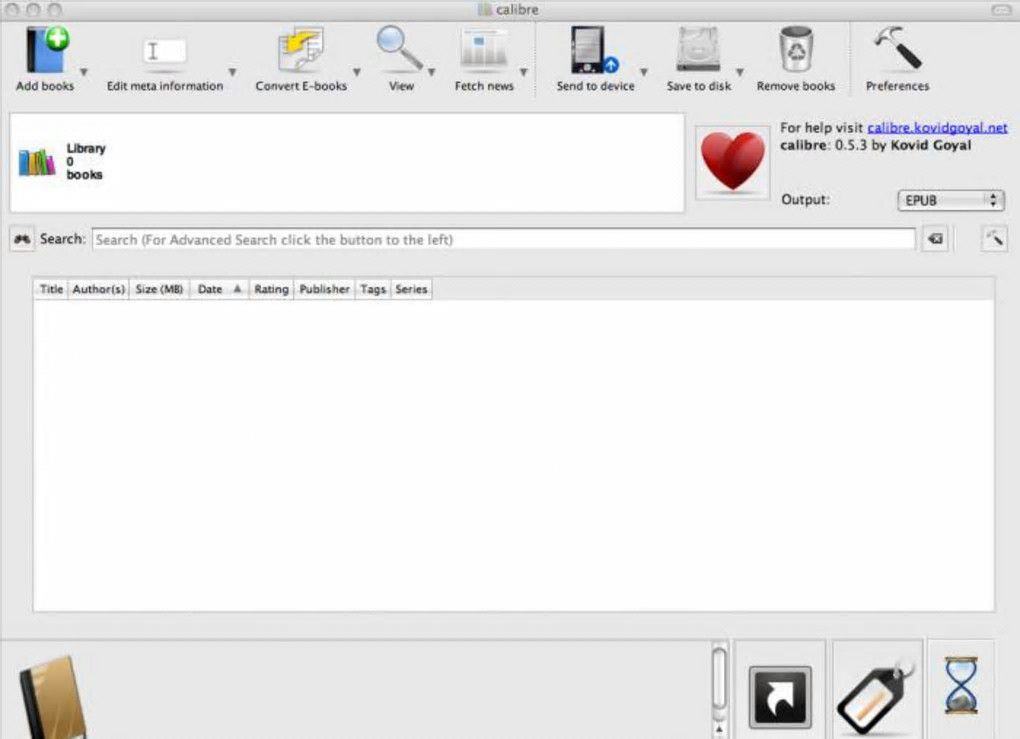Image resolution: width=1020 pixels, height=739 pixels.
Task: Clear the search with reset button
Action: (x=935, y=239)
